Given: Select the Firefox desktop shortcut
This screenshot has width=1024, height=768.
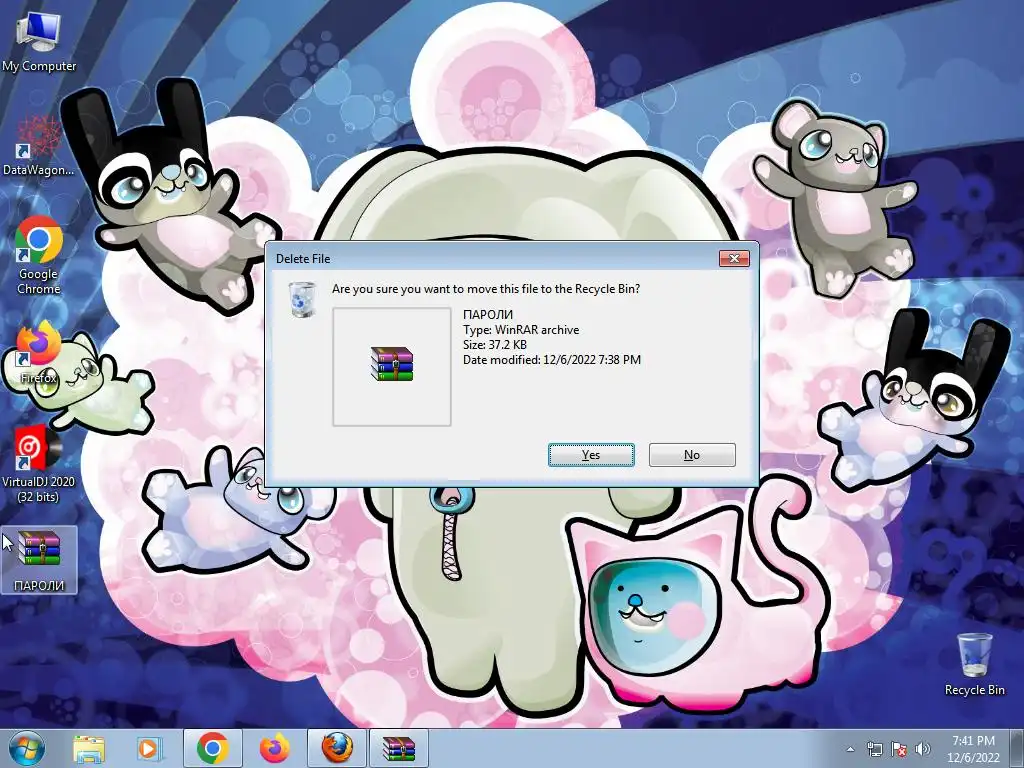Looking at the screenshot, I should pos(39,353).
